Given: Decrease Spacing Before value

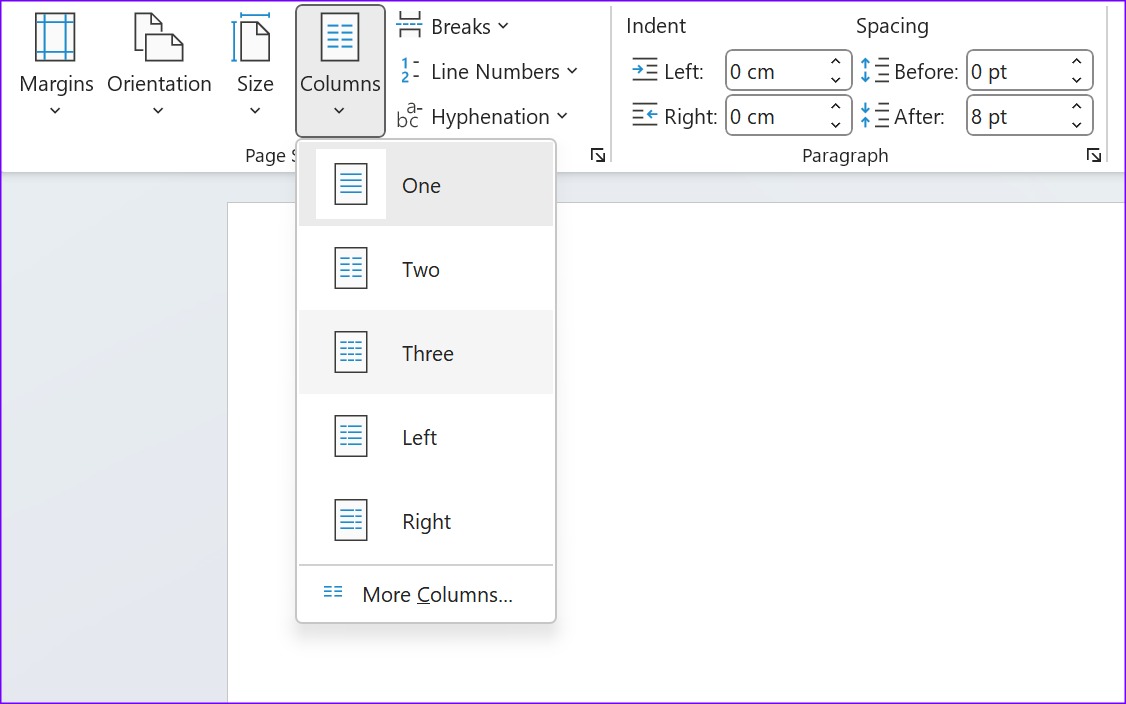Looking at the screenshot, I should click(1076, 80).
